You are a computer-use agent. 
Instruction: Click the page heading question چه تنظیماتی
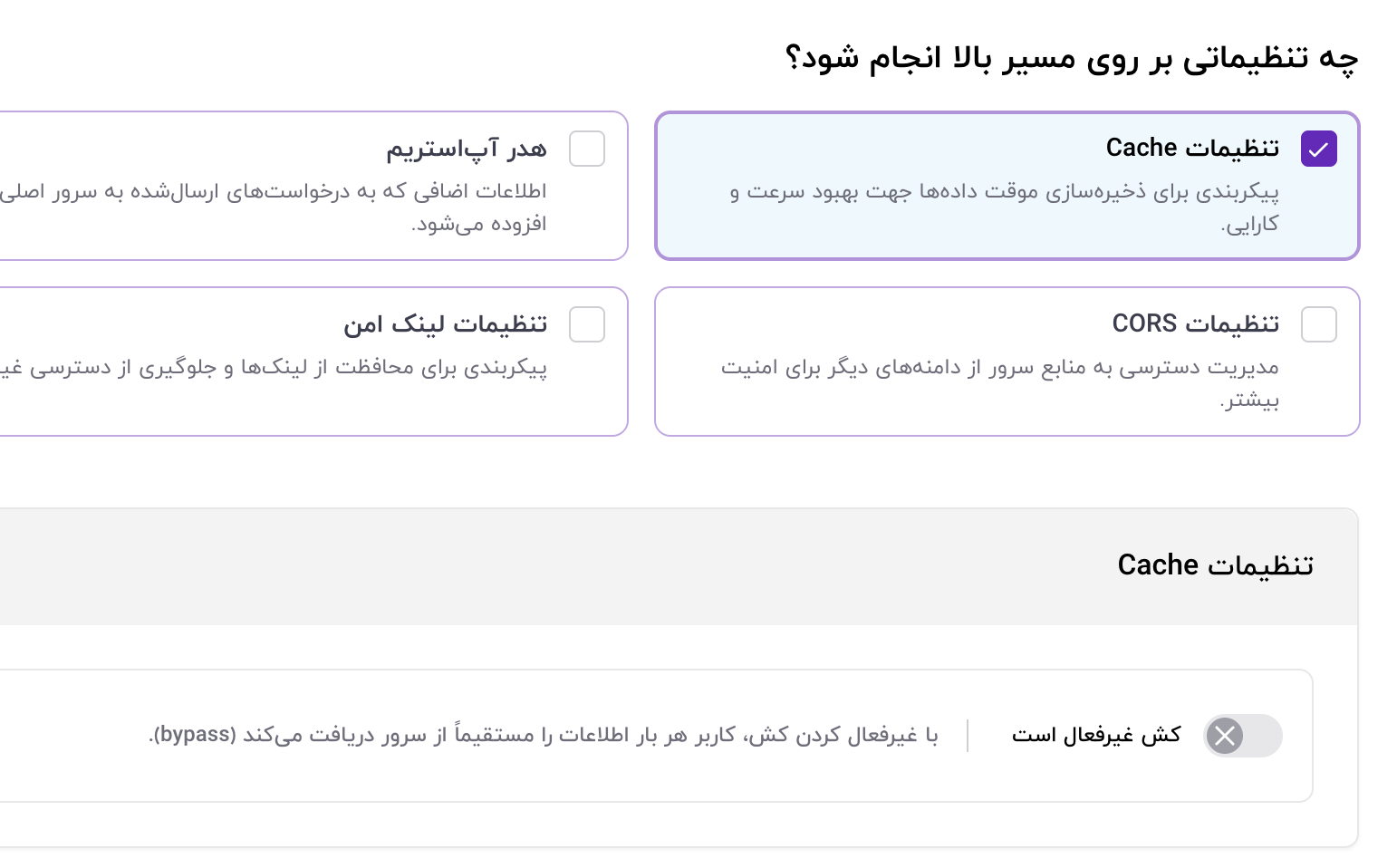point(1071,59)
